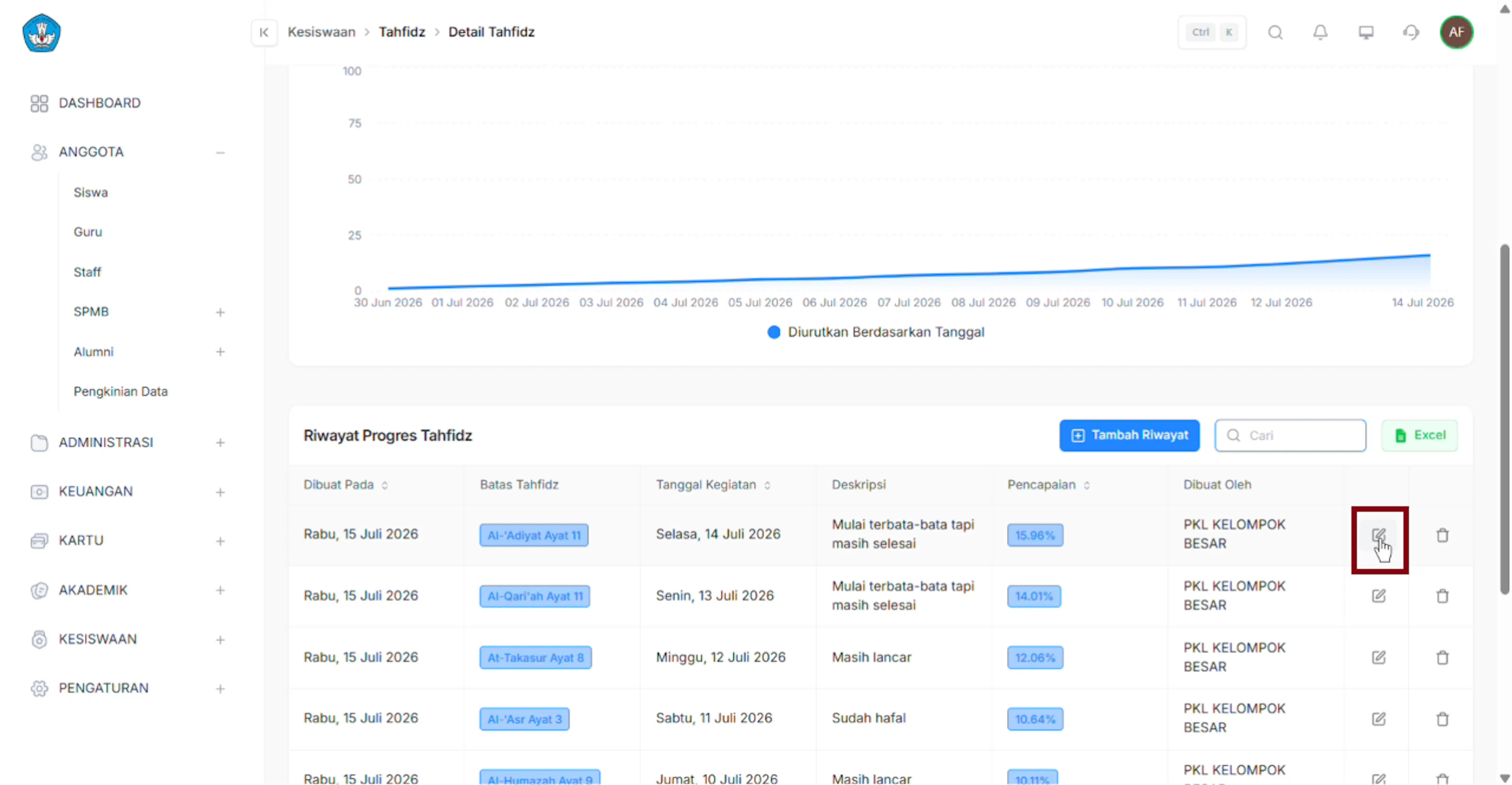The width and height of the screenshot is (1512, 785).
Task: Expand the KEUANGAN menu
Action: 220,492
